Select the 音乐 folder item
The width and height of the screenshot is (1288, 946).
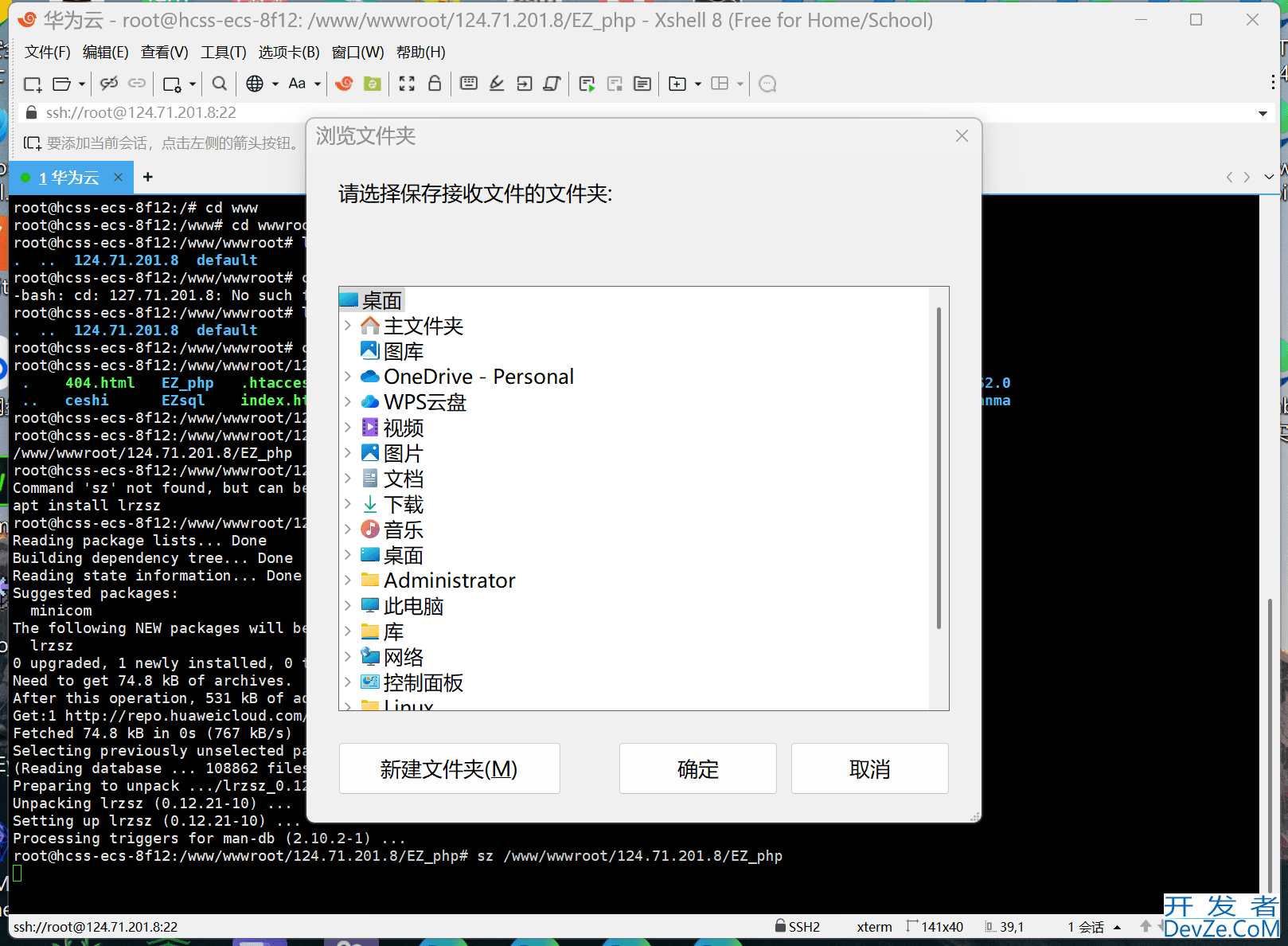(392, 530)
